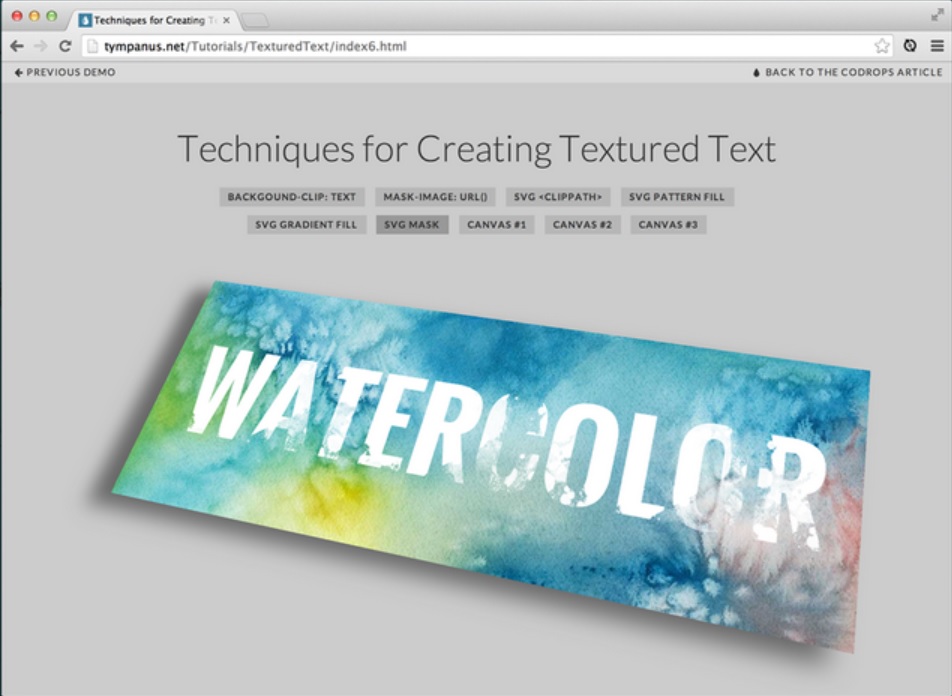The height and width of the screenshot is (696, 952).
Task: Reload the page with the refresh icon
Action: (x=65, y=46)
